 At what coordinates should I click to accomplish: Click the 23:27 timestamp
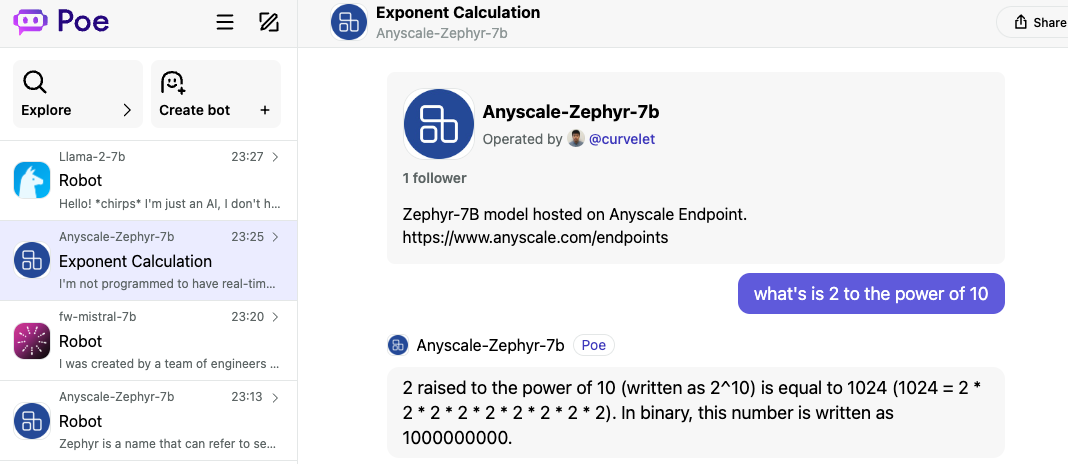tap(247, 157)
